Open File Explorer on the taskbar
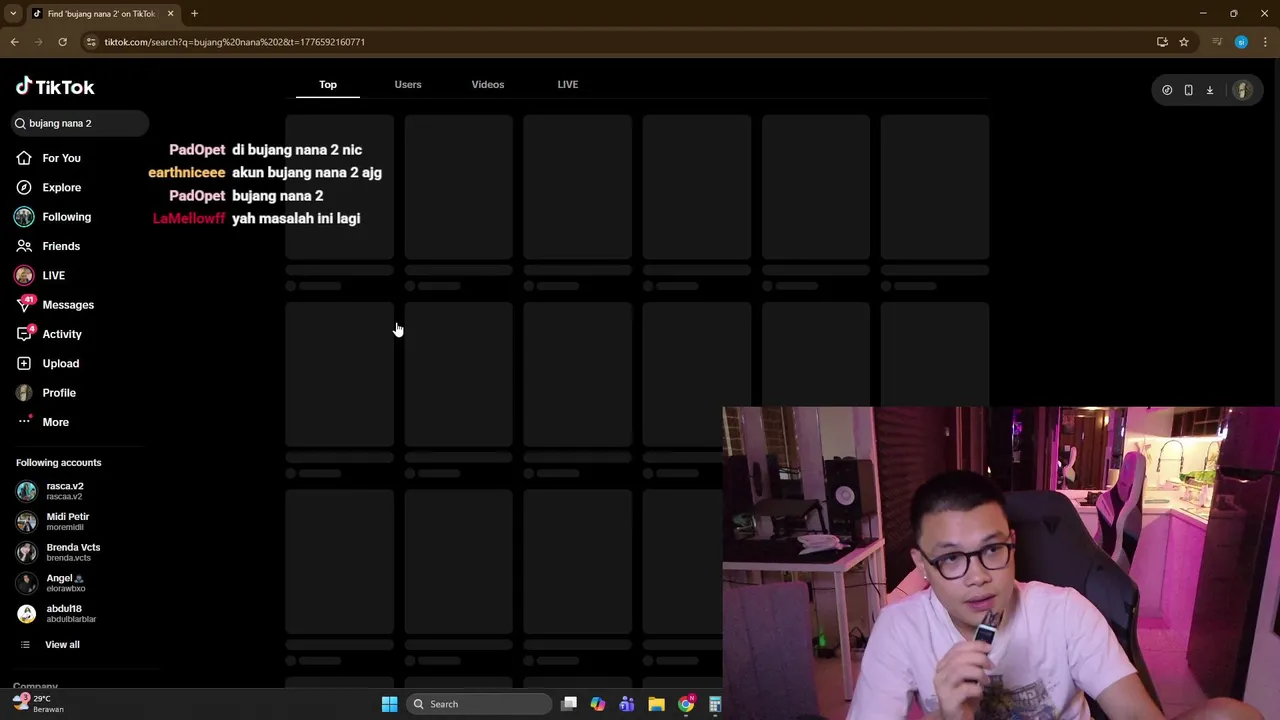Screen dimensions: 1280x720 [x=656, y=704]
